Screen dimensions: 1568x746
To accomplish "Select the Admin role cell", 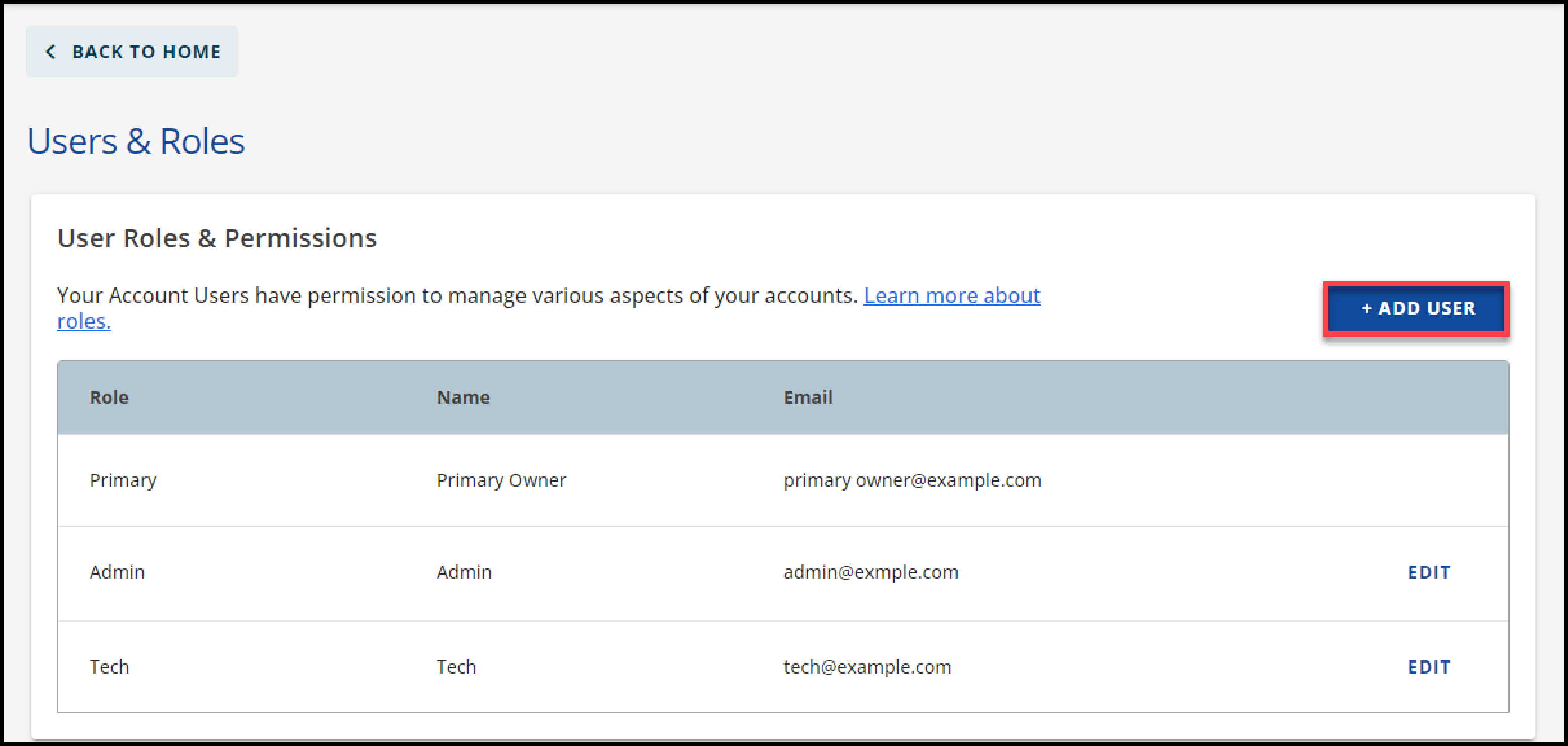I will coord(117,572).
